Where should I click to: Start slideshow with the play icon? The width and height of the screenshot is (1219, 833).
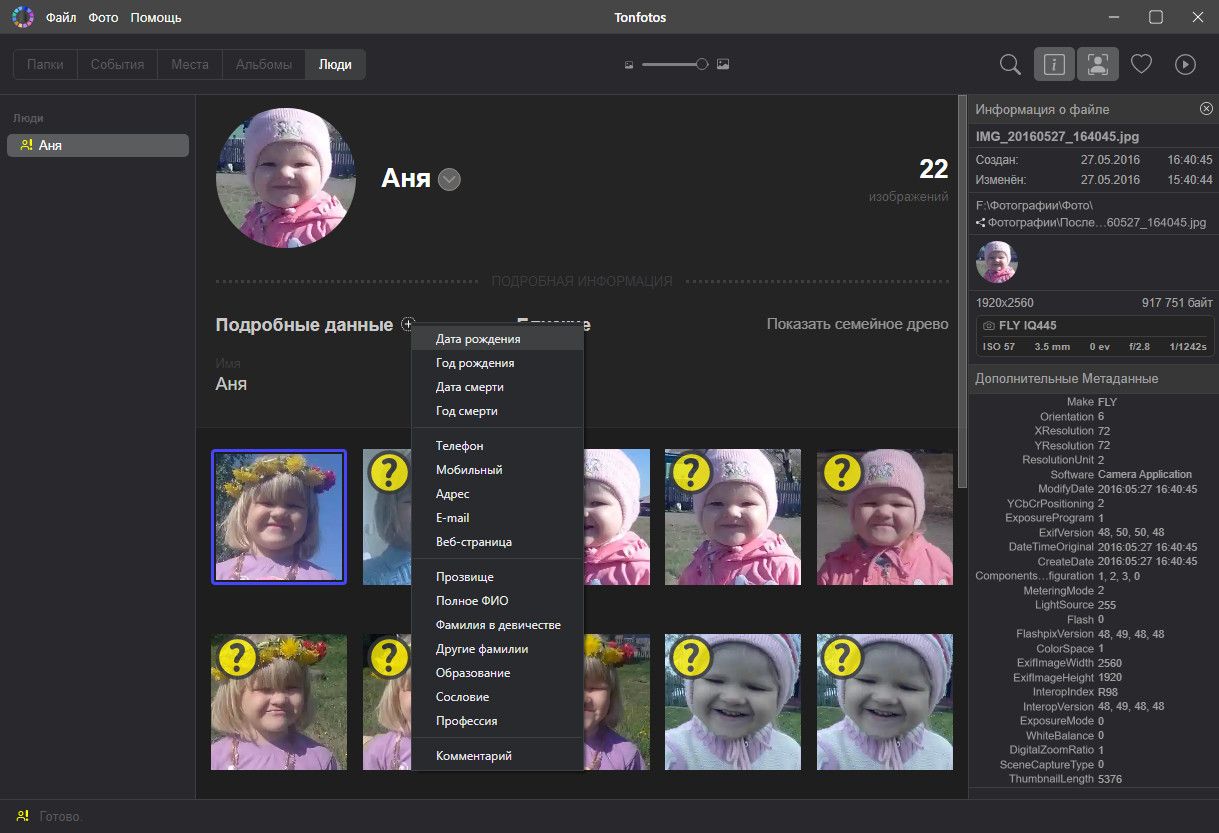coord(1185,65)
